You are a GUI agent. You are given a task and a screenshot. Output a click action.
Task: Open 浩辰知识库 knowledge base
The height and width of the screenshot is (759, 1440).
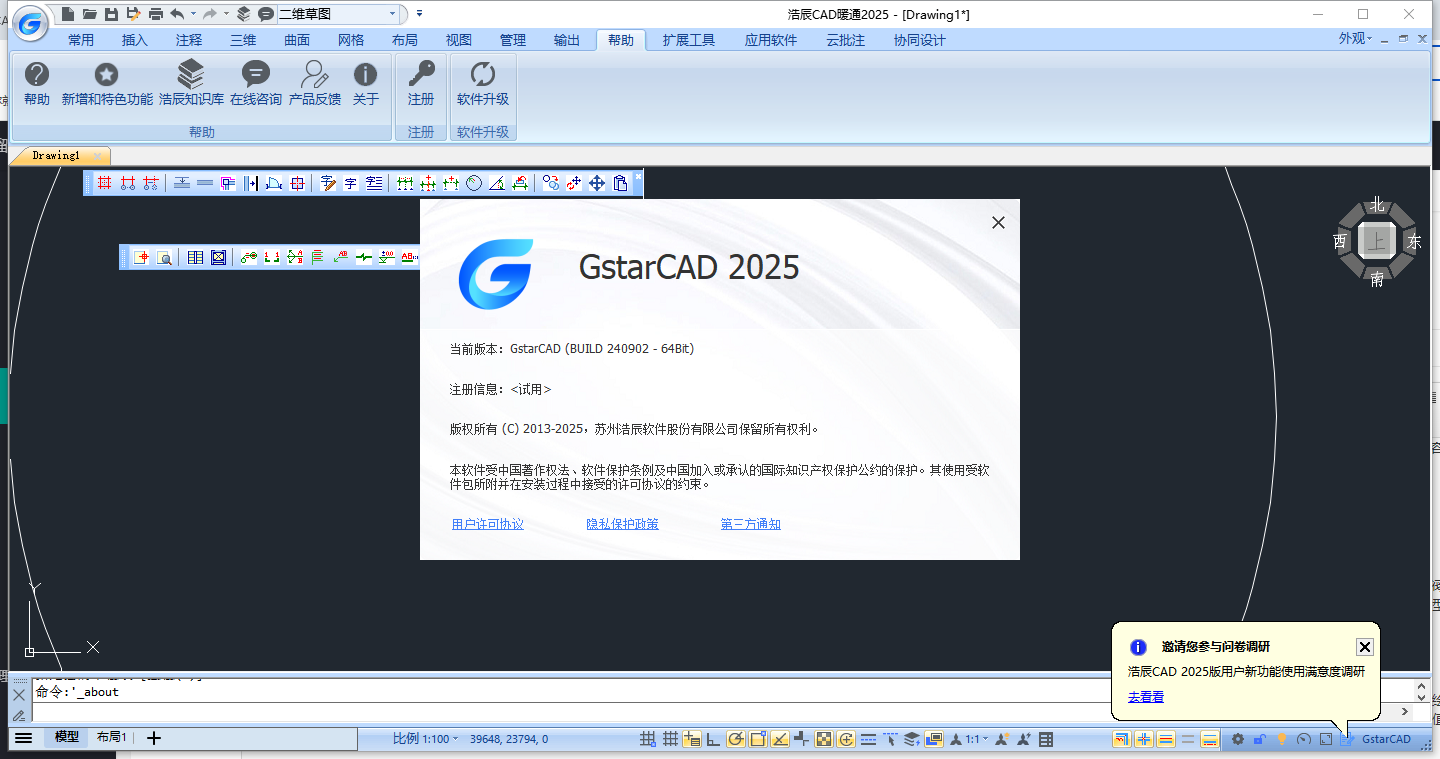coord(191,83)
